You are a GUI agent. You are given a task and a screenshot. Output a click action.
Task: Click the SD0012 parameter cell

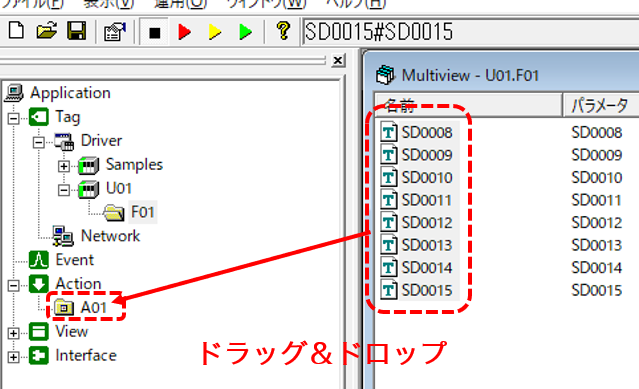tap(597, 223)
